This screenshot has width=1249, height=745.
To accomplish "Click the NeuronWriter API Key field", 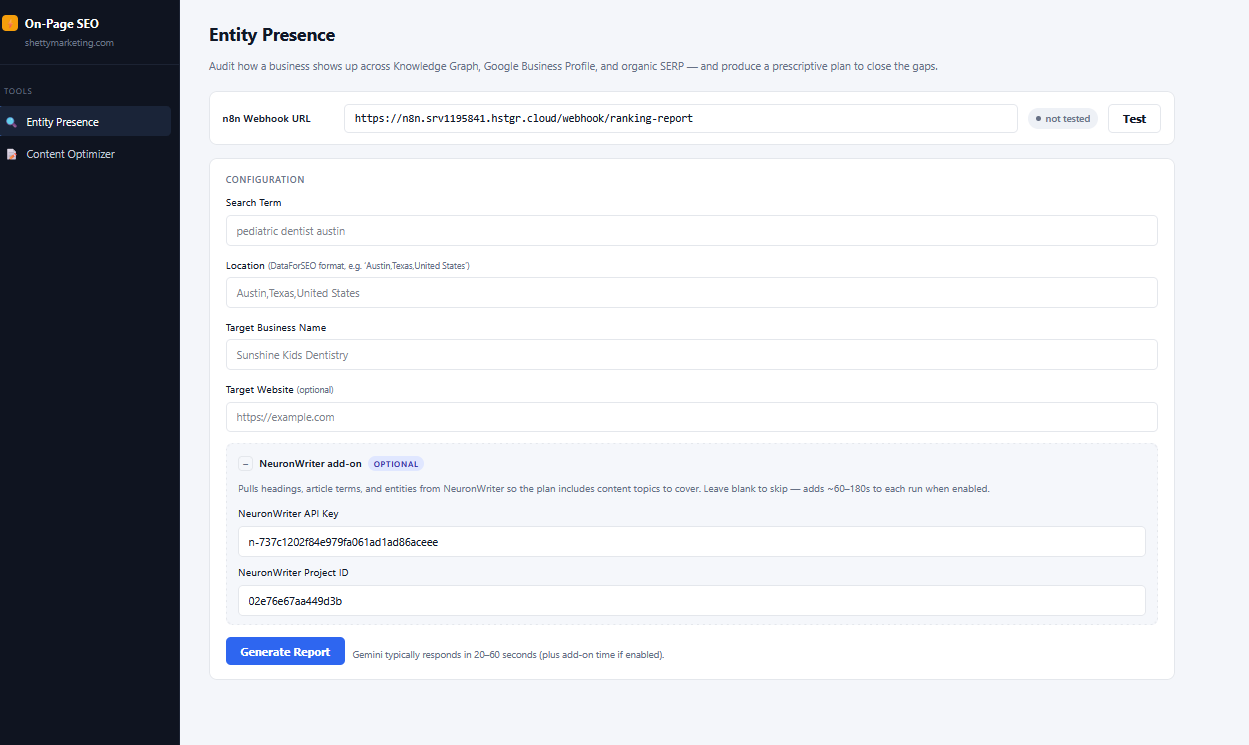I will pos(691,541).
